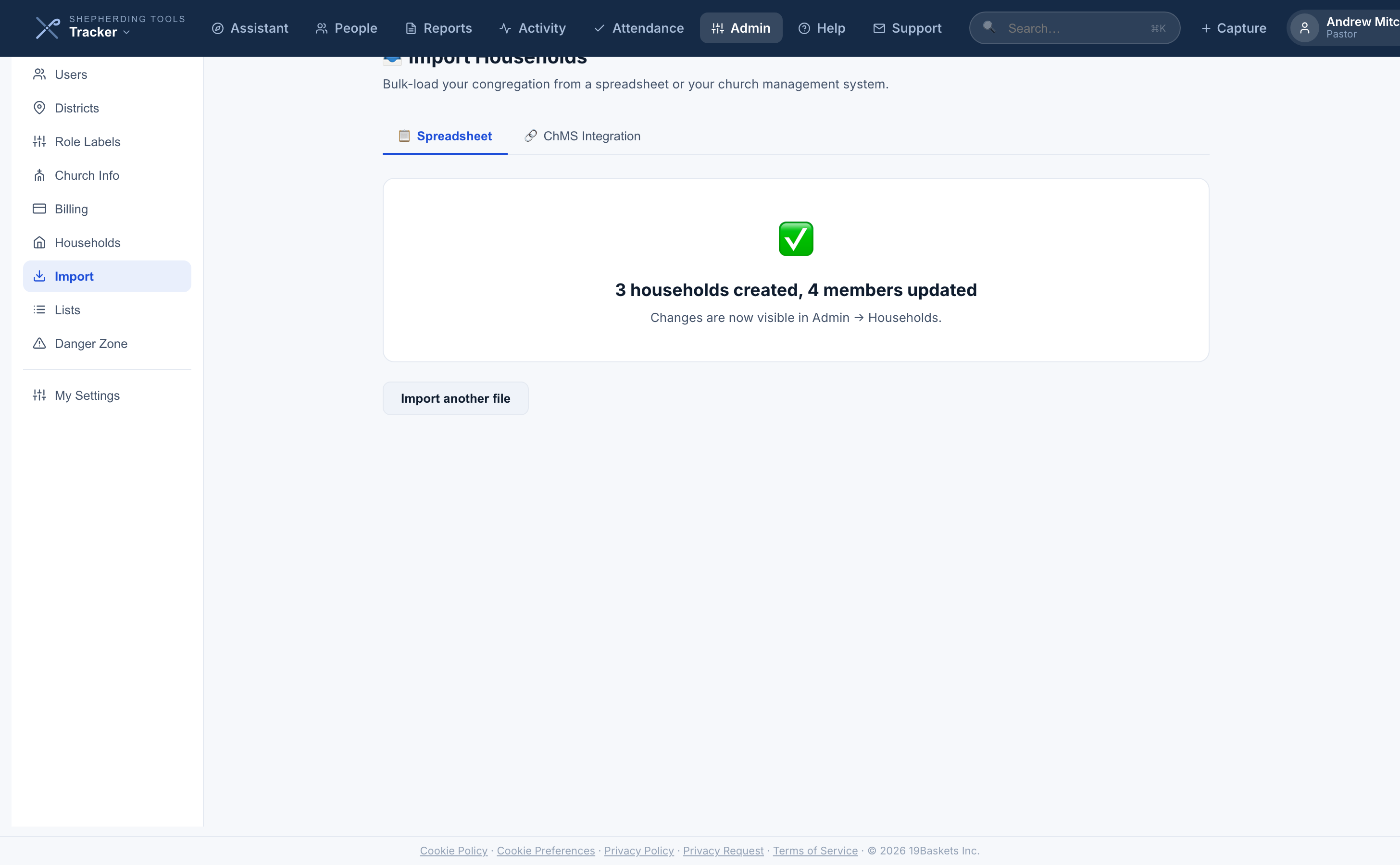The height and width of the screenshot is (865, 1400).
Task: Click the magnifying glass search icon
Action: (x=988, y=27)
